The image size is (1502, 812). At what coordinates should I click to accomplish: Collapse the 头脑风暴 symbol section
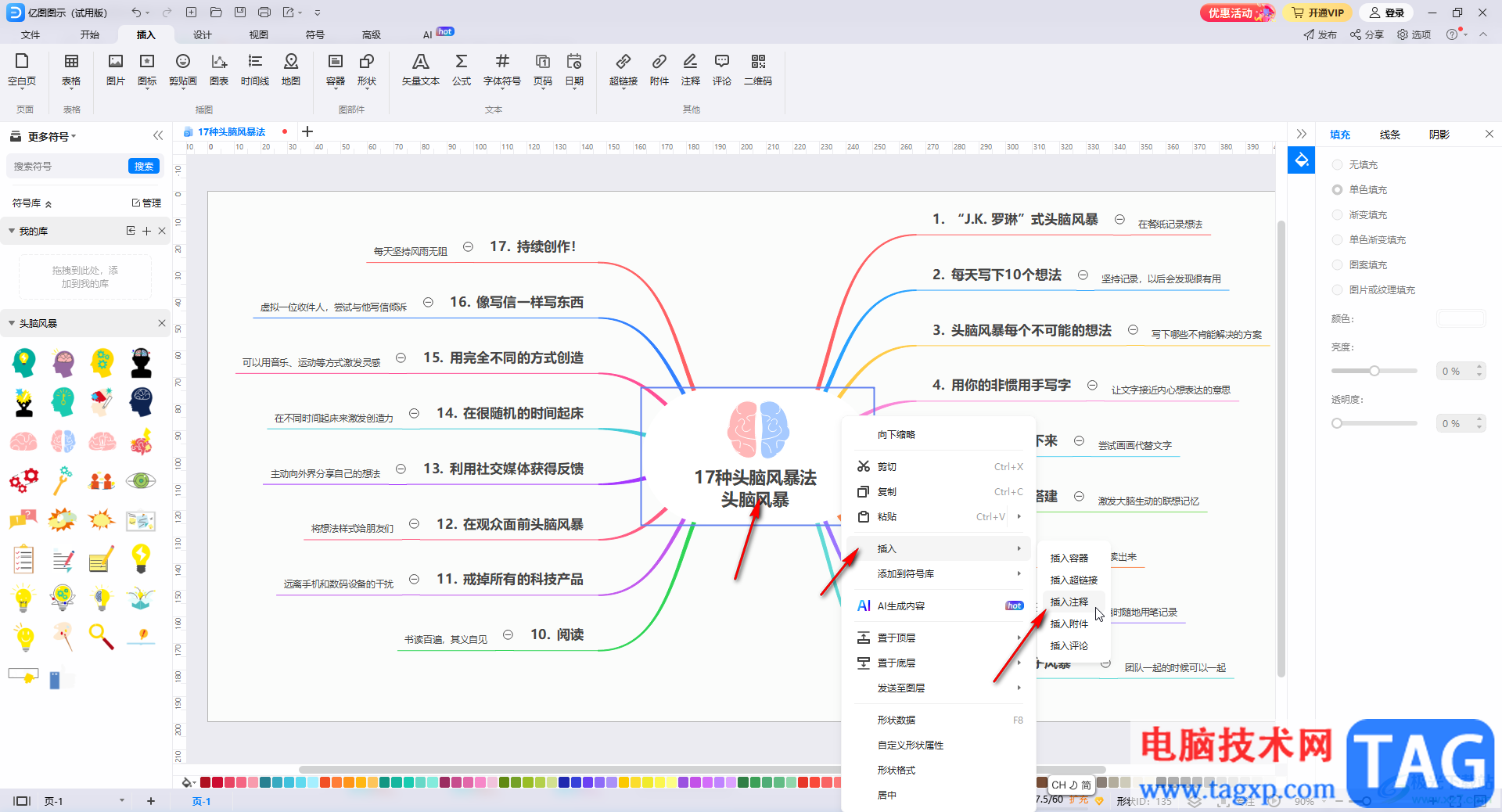pos(12,323)
